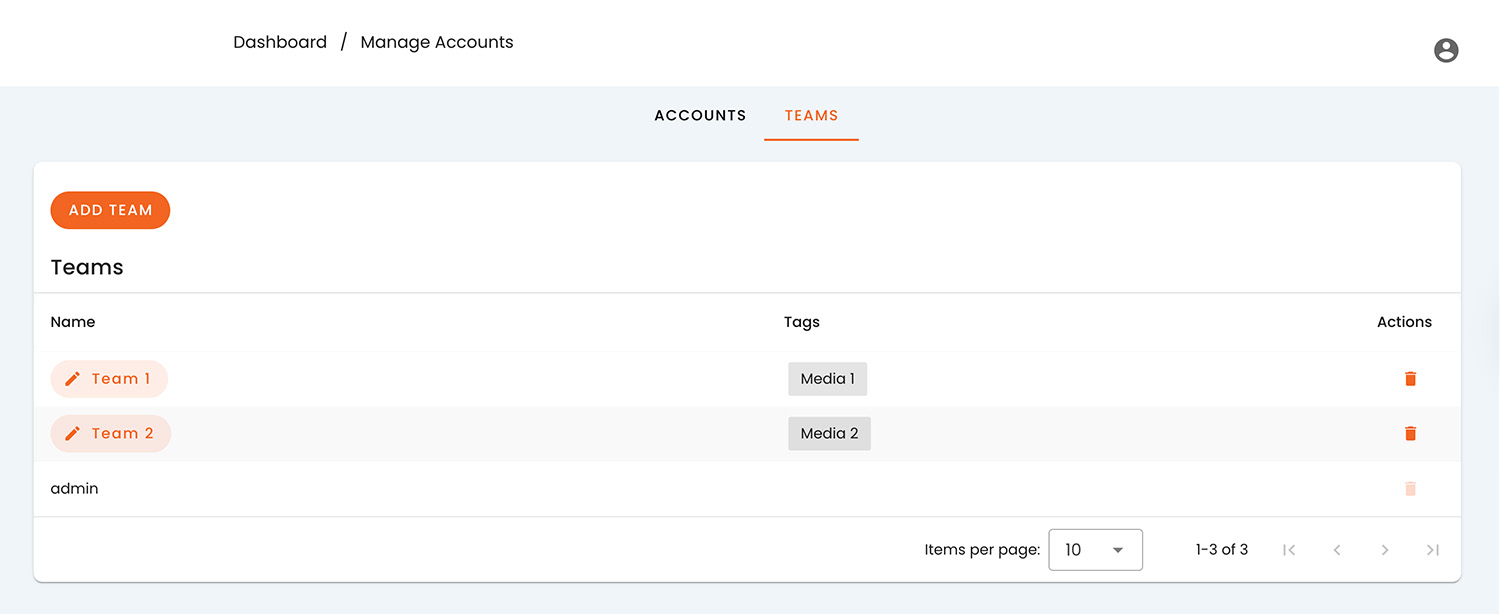The image size is (1500, 614).
Task: Open the user account profile icon
Action: point(1446,51)
